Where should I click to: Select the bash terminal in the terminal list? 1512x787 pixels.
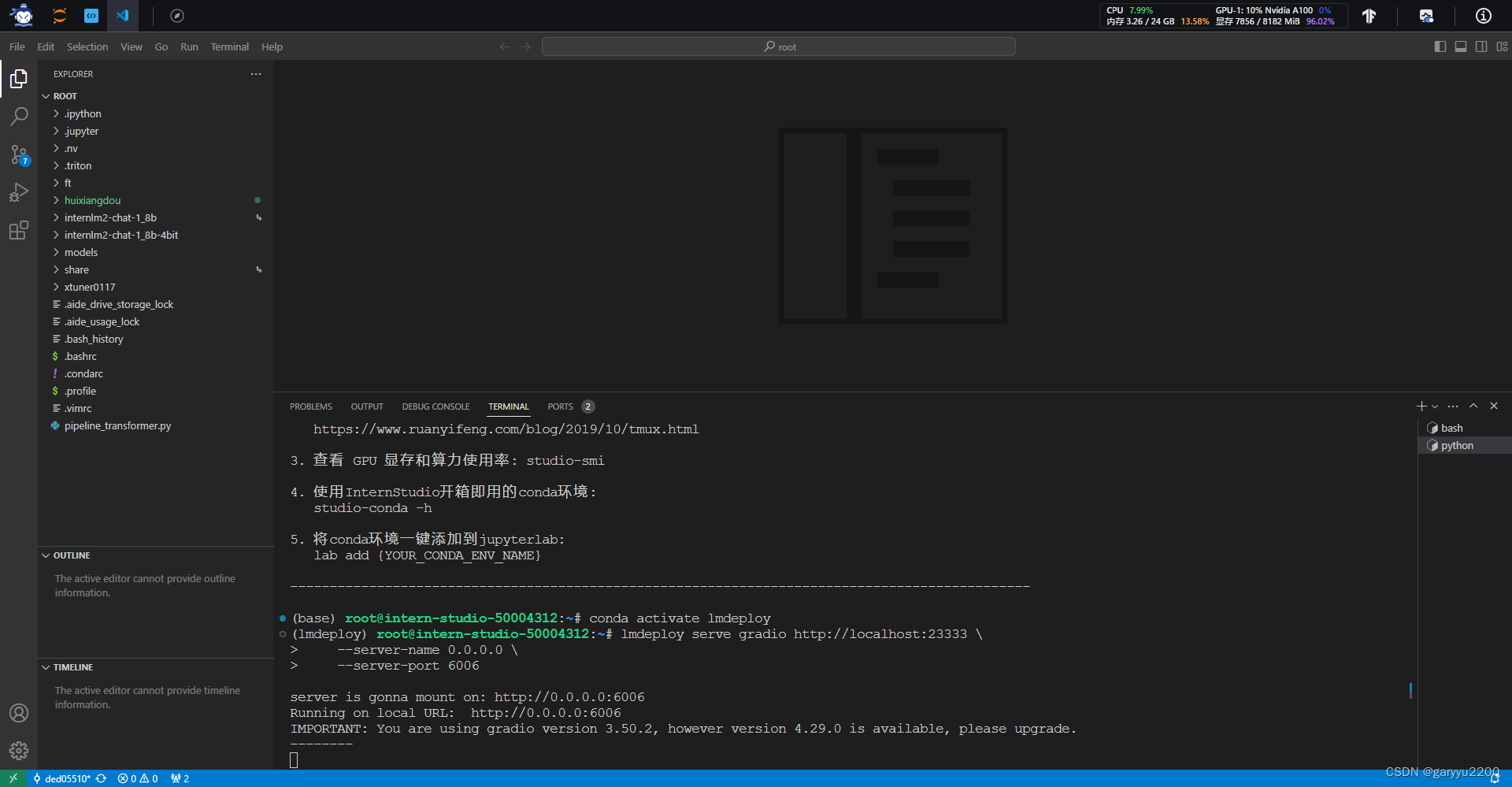pyautogui.click(x=1453, y=427)
